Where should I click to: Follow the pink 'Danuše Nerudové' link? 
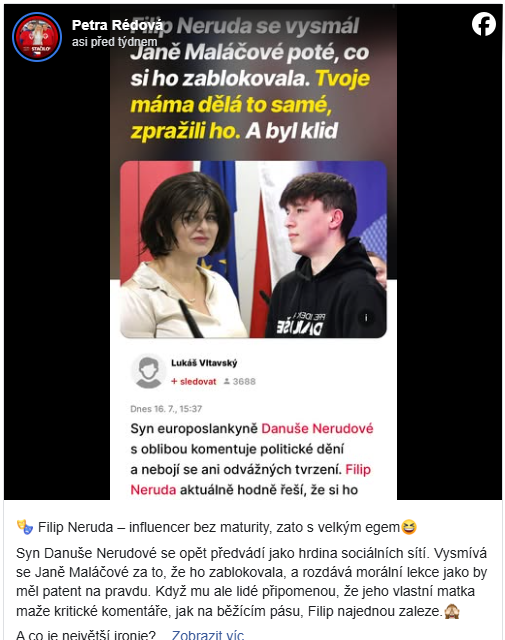pos(317,429)
